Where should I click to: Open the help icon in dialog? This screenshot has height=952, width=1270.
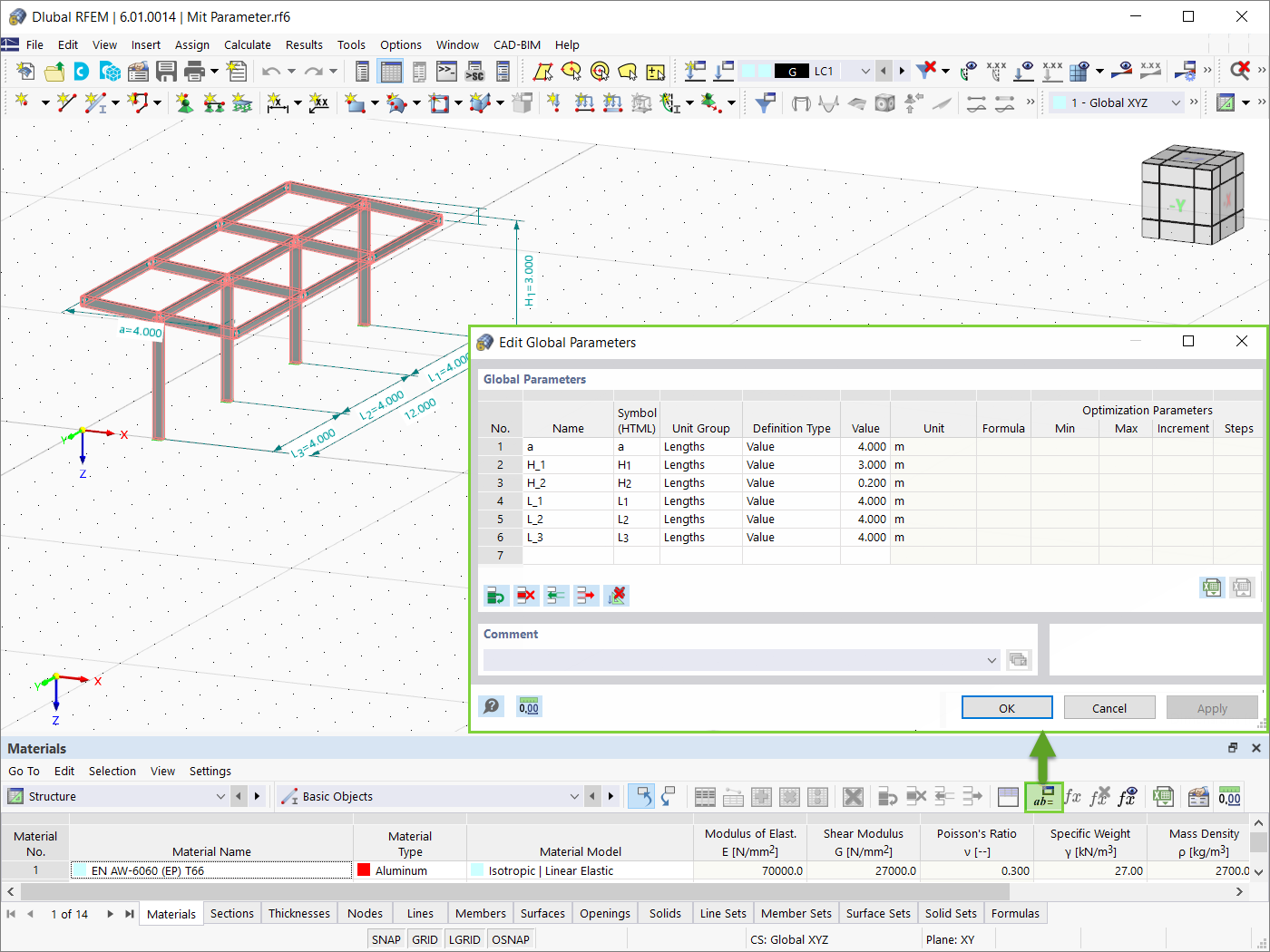point(492,706)
